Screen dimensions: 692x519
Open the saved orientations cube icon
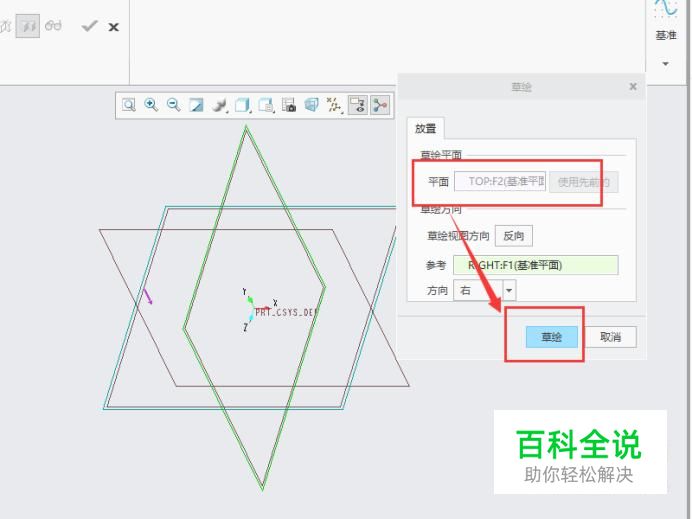coord(242,105)
